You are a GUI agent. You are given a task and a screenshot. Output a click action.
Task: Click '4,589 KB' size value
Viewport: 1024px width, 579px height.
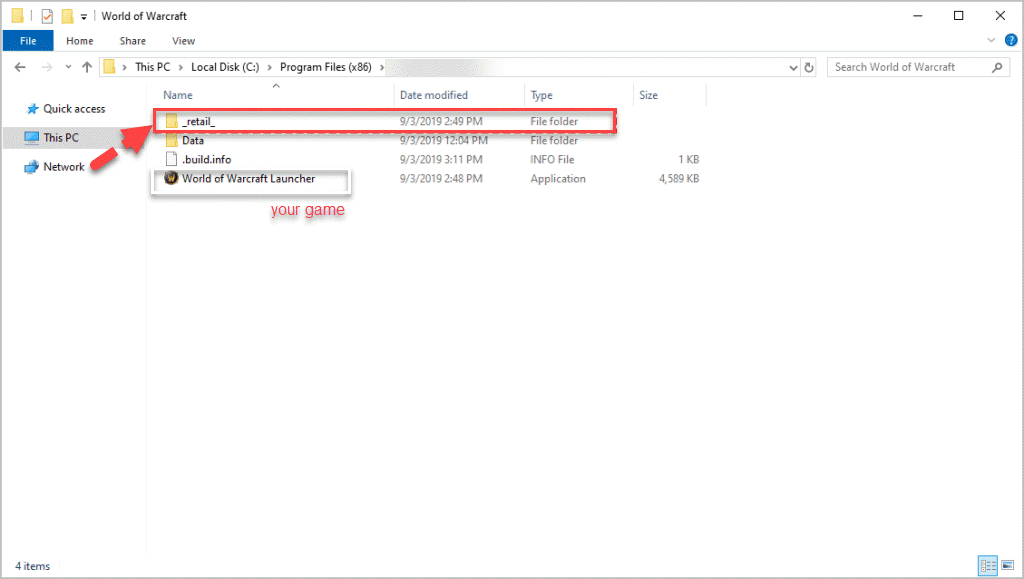click(x=679, y=178)
